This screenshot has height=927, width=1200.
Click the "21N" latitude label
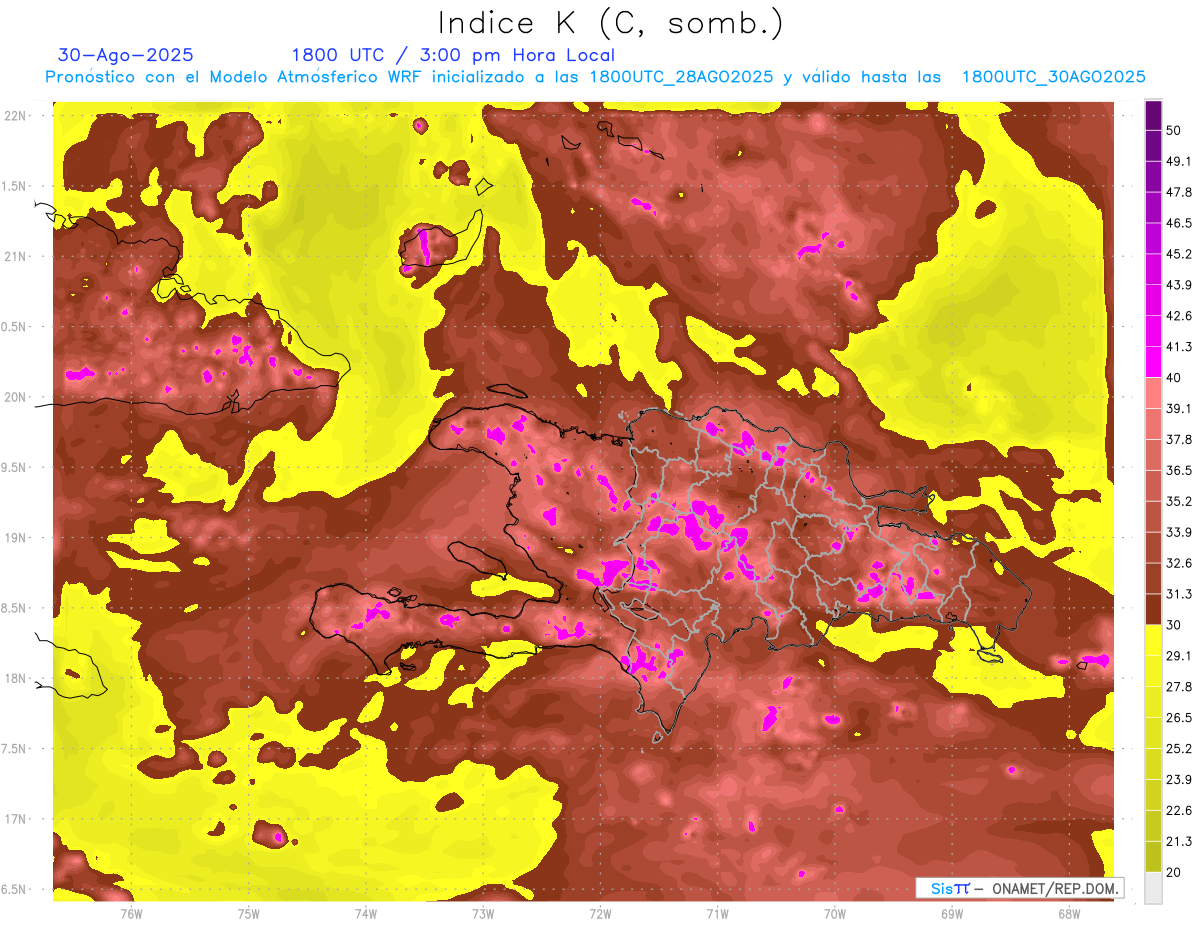tap(14, 256)
